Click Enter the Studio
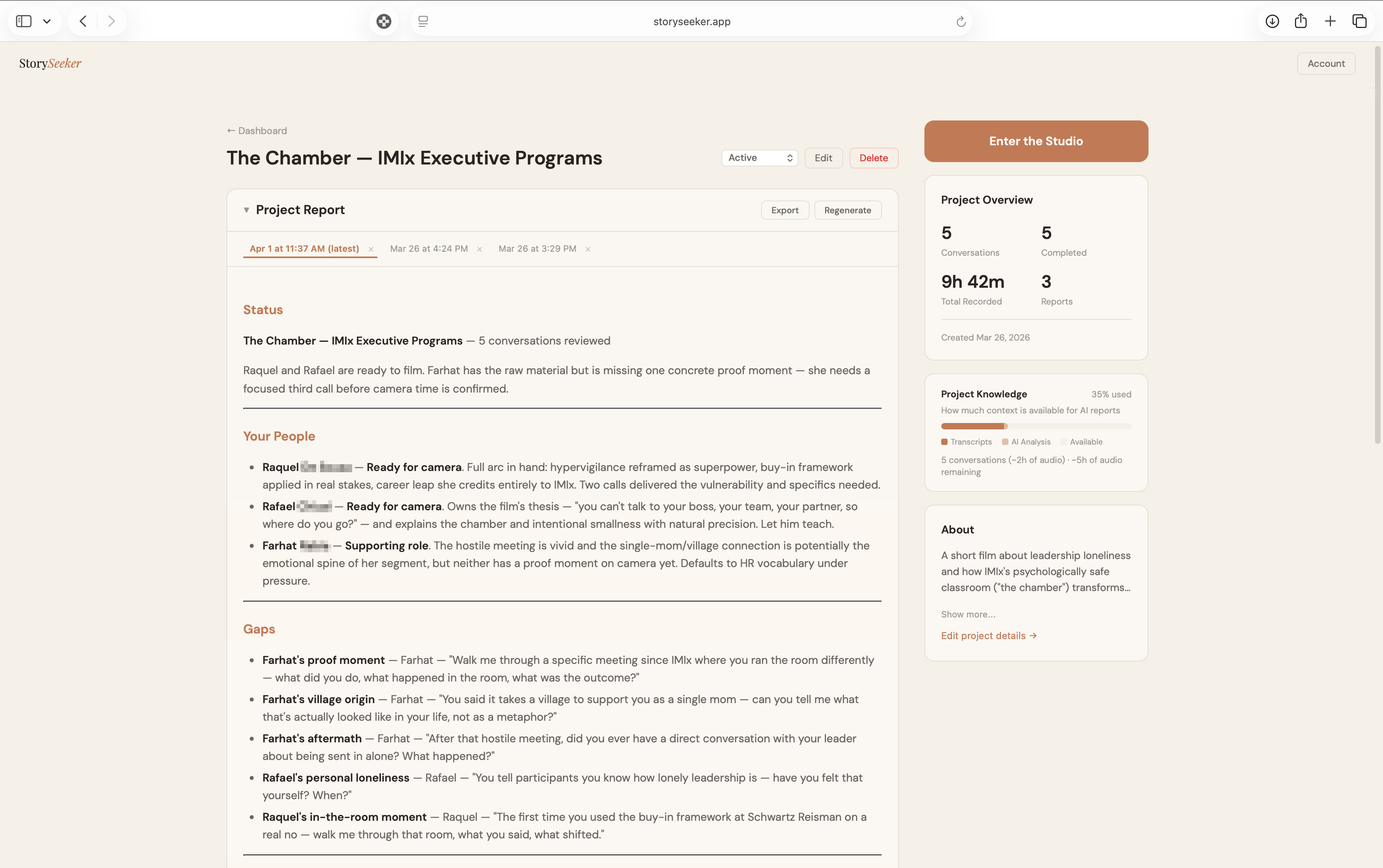1383x868 pixels. tap(1035, 140)
